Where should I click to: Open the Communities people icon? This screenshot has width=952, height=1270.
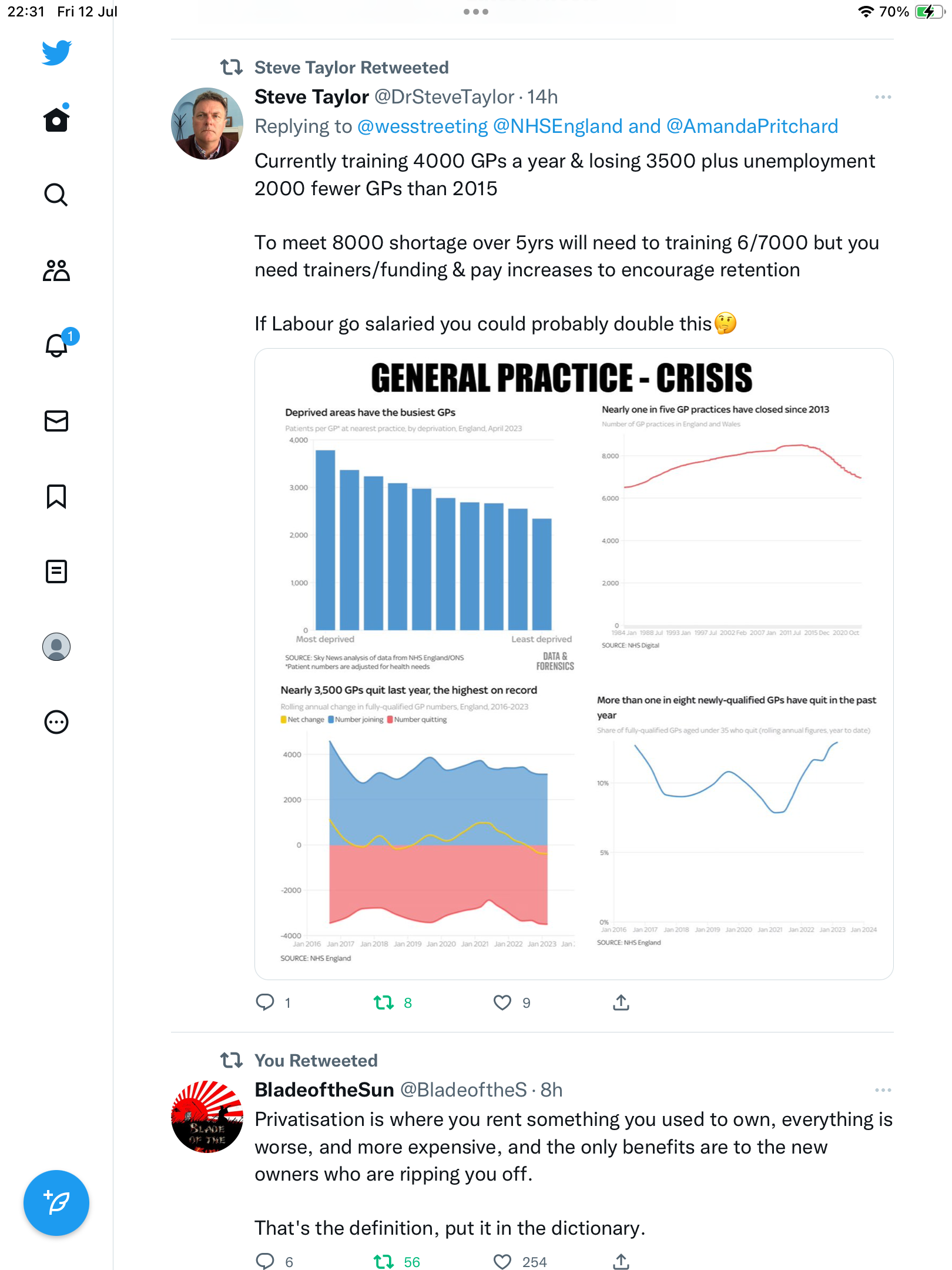(x=56, y=270)
